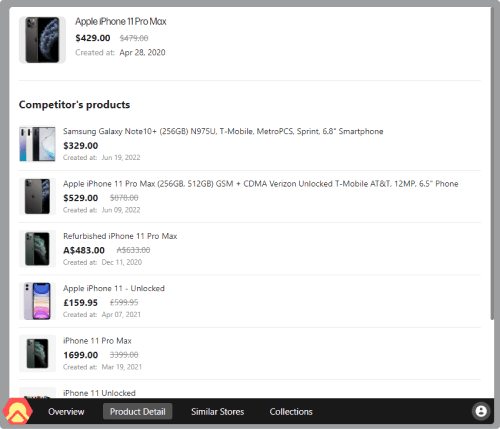Viewport: 500px width, 429px height.
Task: Click the Apr 07, 2021 created date
Action: click(x=121, y=315)
